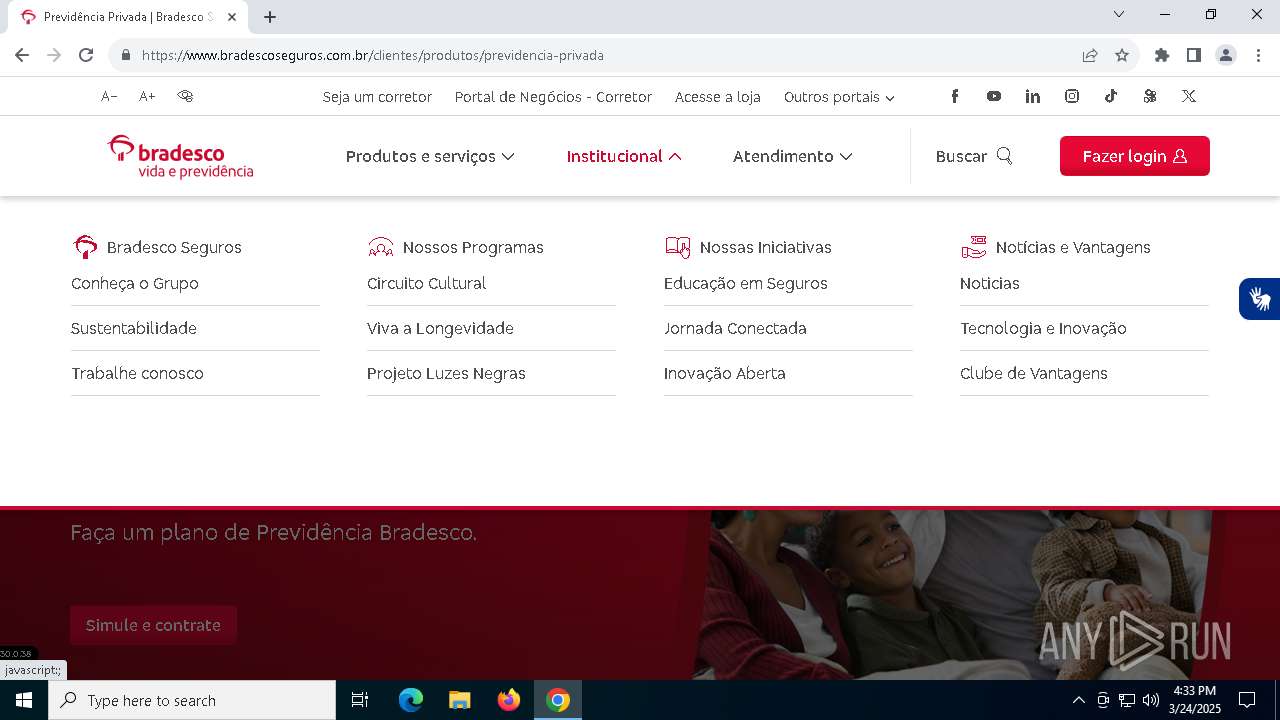Open Chrome profile avatar
Image resolution: width=1280 pixels, height=720 pixels.
click(x=1226, y=55)
